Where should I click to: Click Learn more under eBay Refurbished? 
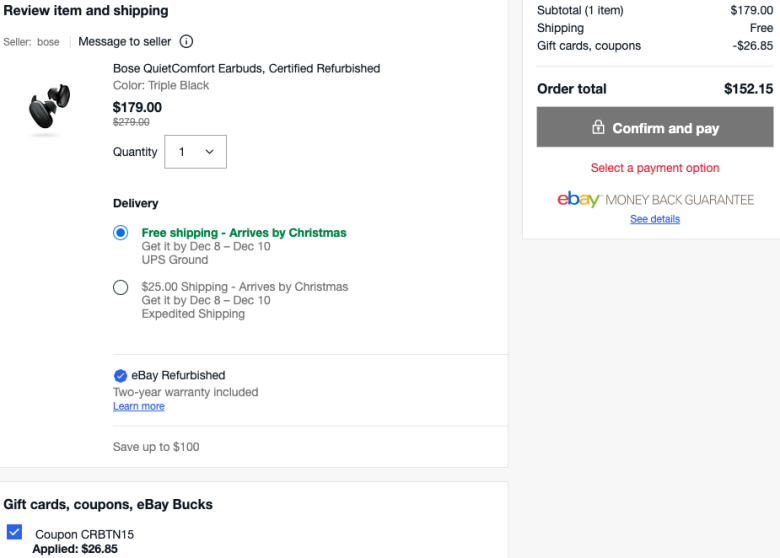[x=139, y=406]
